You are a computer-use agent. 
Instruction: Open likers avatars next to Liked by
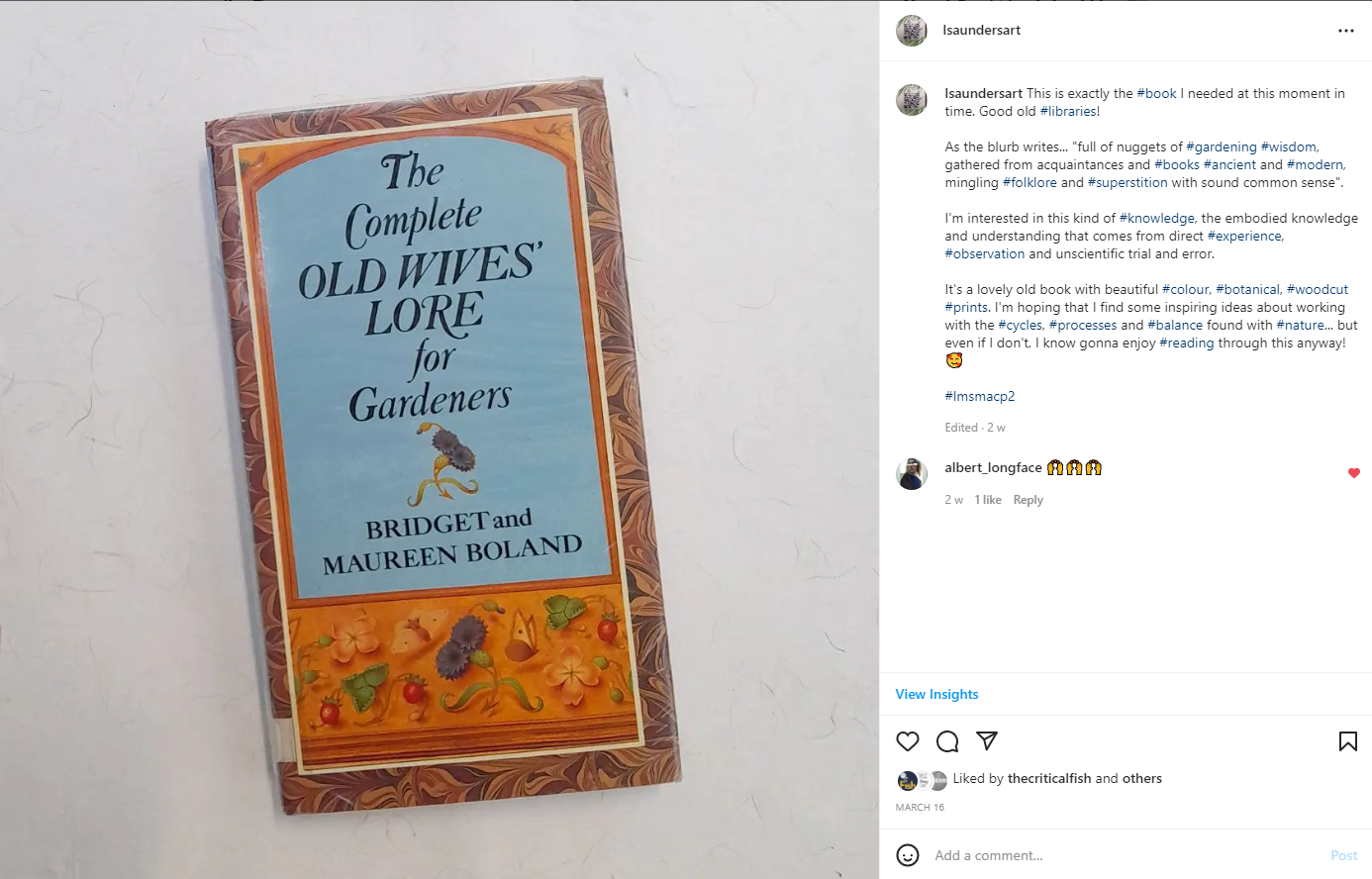coord(922,780)
